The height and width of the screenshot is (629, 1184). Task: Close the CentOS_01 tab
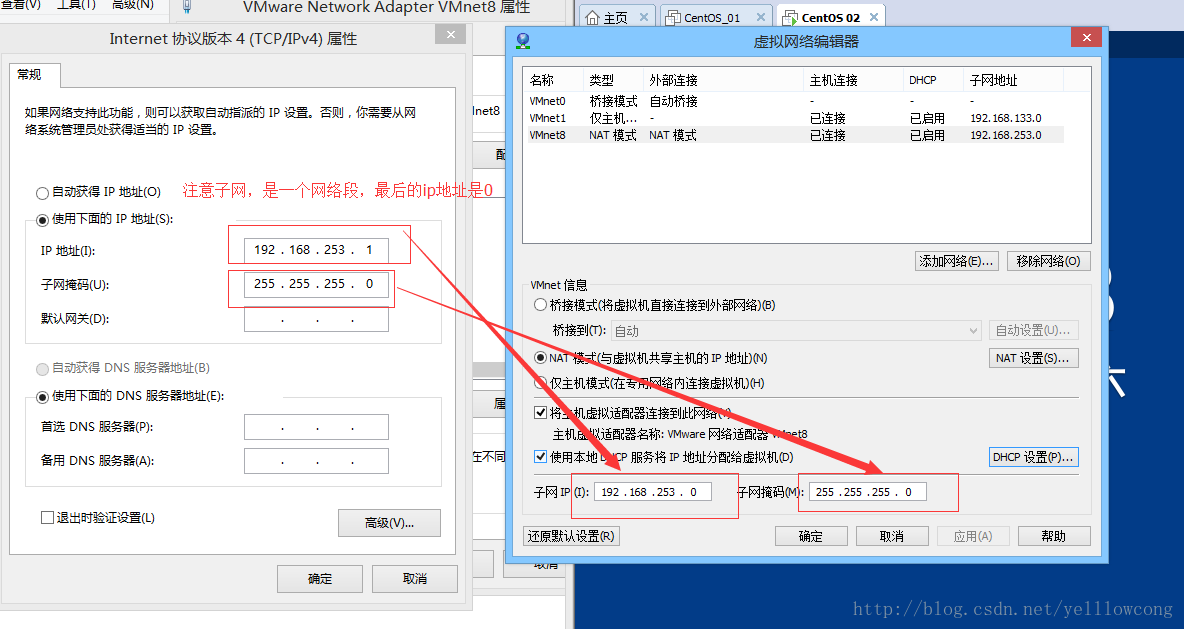760,17
